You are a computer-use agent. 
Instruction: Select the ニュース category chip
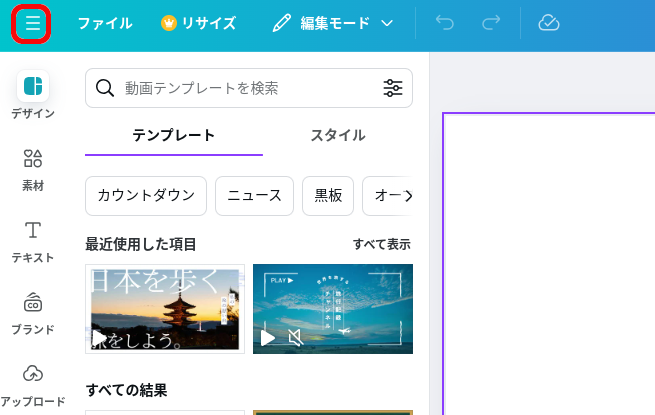(x=254, y=196)
